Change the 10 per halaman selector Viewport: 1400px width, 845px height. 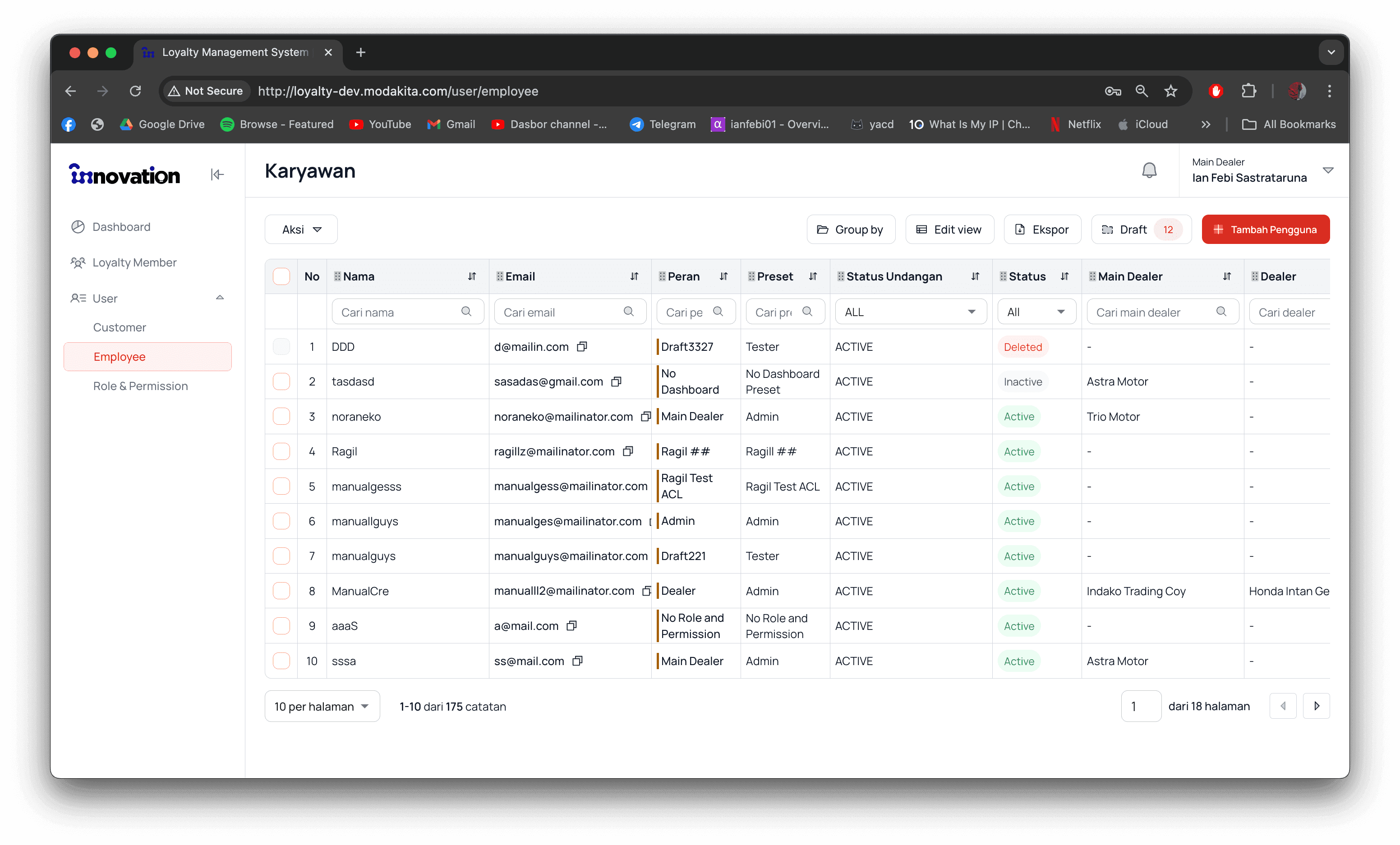(x=322, y=707)
